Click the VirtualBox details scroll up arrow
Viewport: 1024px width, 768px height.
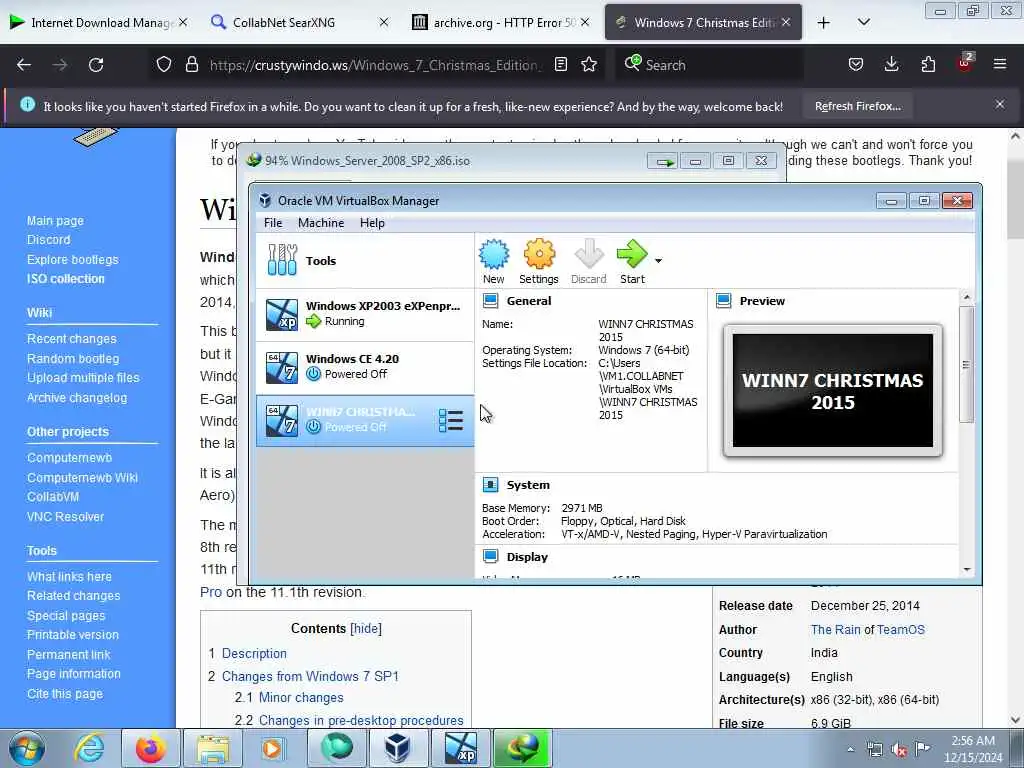(x=967, y=297)
